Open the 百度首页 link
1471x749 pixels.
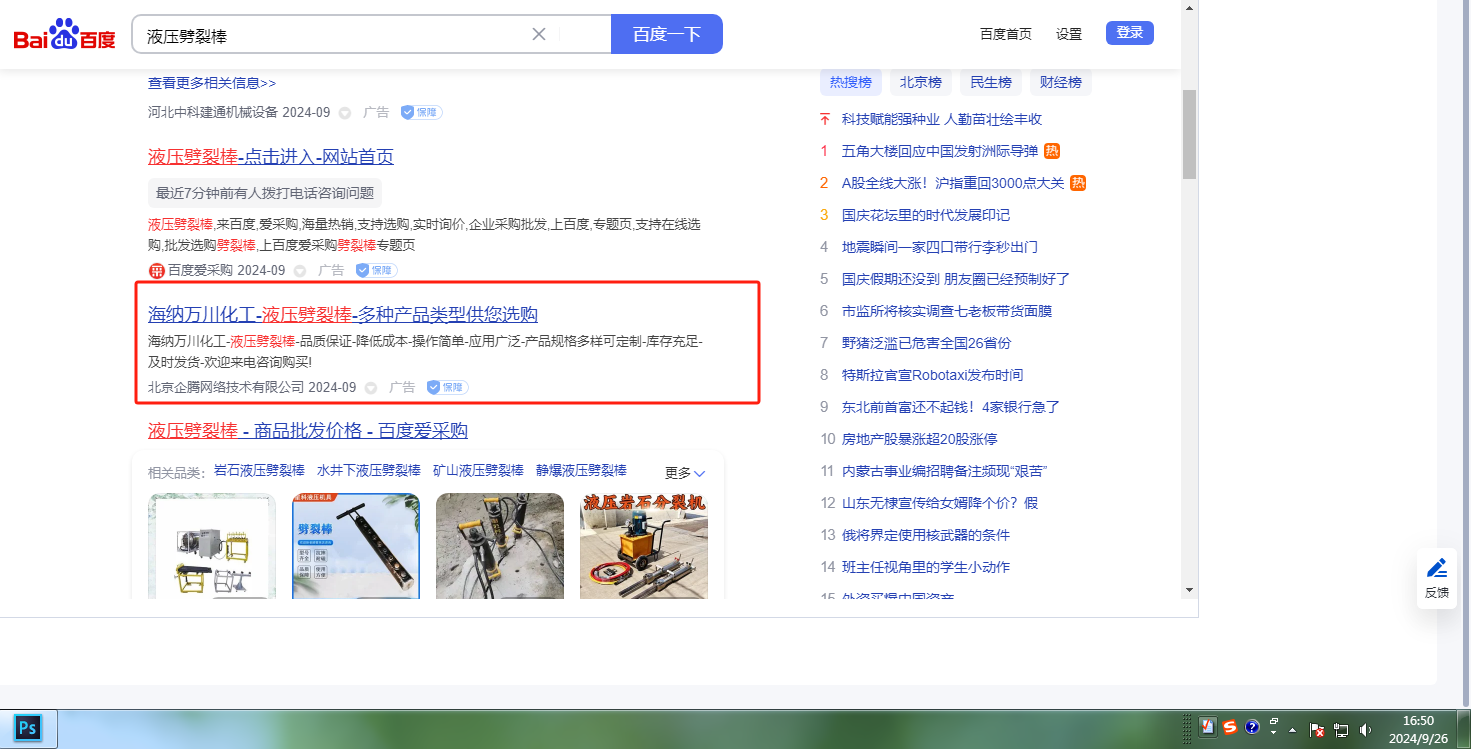point(1006,34)
